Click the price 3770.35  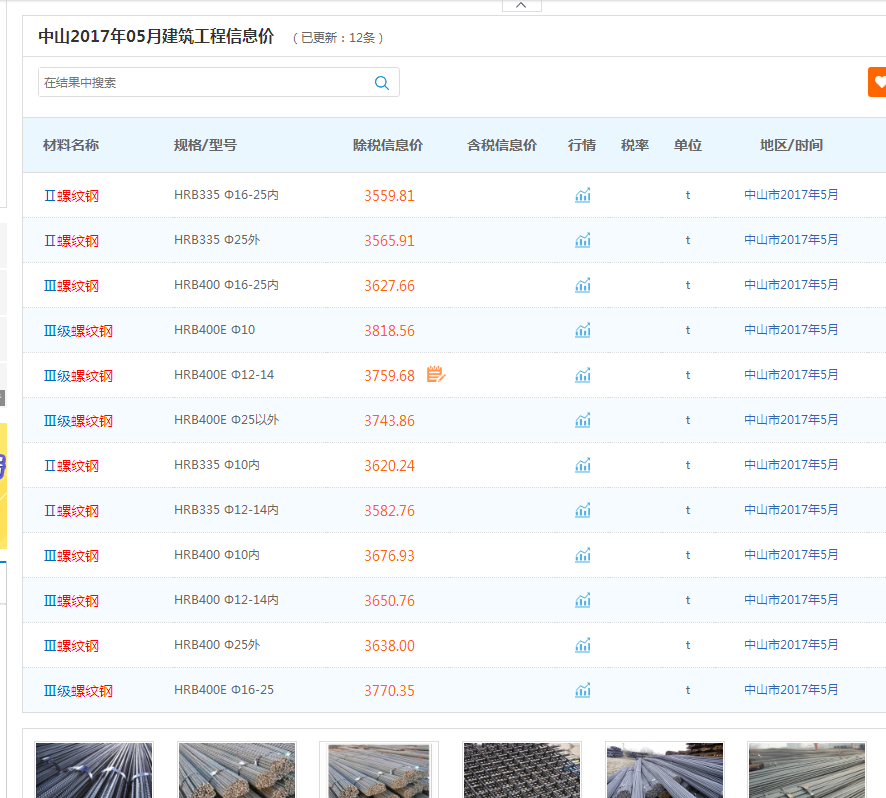click(x=389, y=691)
